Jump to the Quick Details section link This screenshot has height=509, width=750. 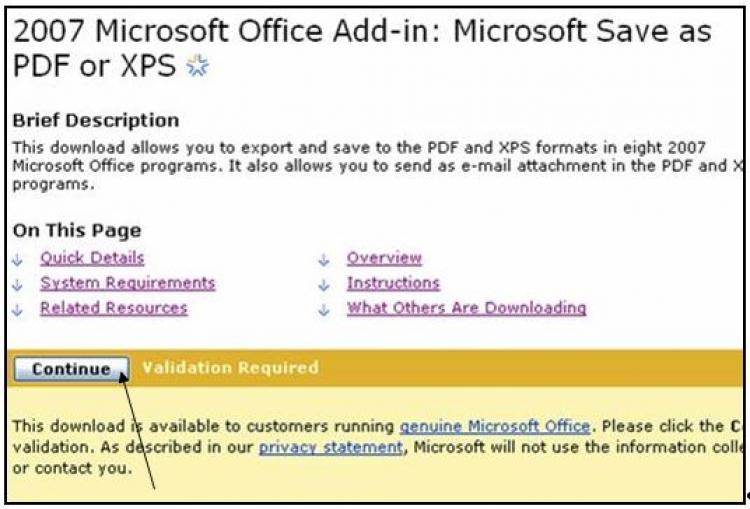tap(92, 258)
